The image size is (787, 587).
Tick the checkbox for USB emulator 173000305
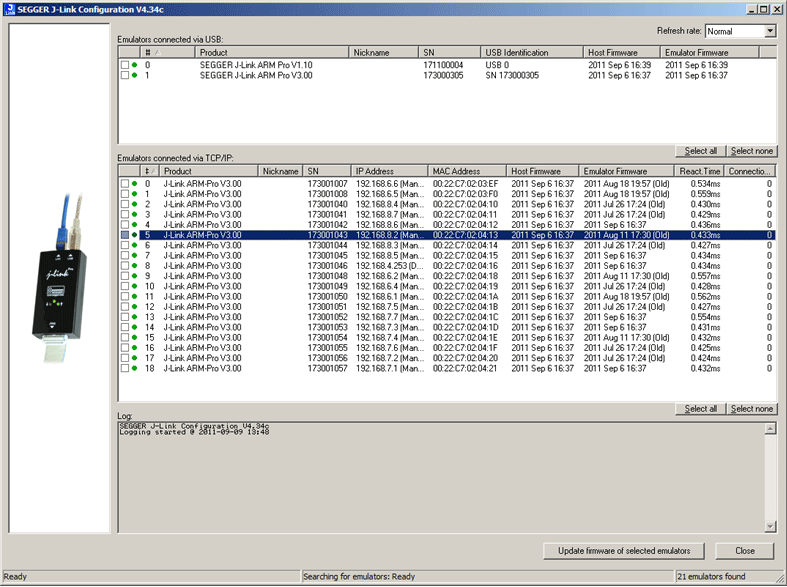(124, 75)
